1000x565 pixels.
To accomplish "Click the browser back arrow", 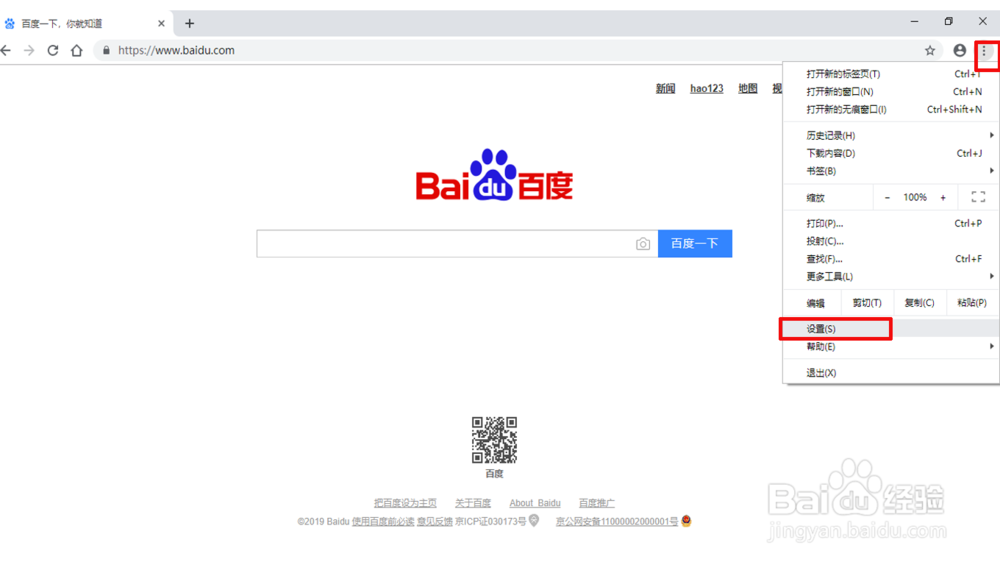I will pos(6,50).
